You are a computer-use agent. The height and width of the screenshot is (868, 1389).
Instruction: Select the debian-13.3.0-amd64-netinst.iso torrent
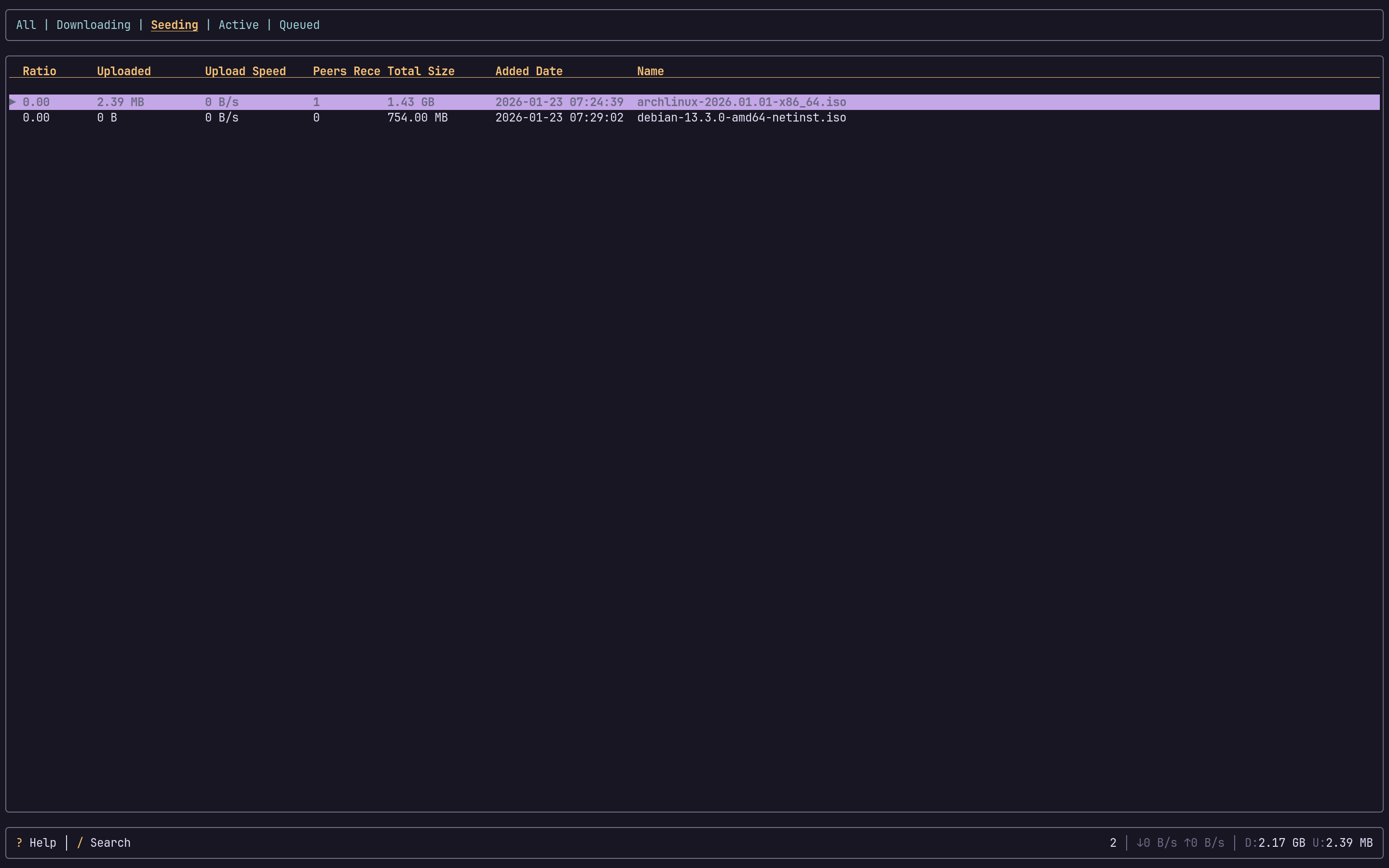pyautogui.click(x=742, y=118)
